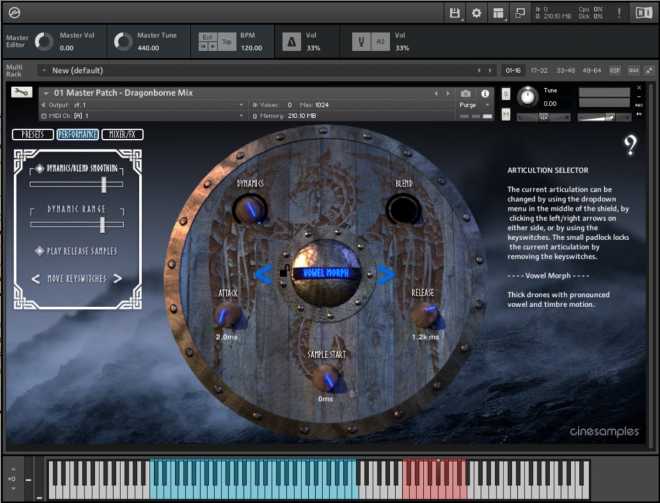
Task: Click the camera snapshot icon
Action: (x=466, y=93)
